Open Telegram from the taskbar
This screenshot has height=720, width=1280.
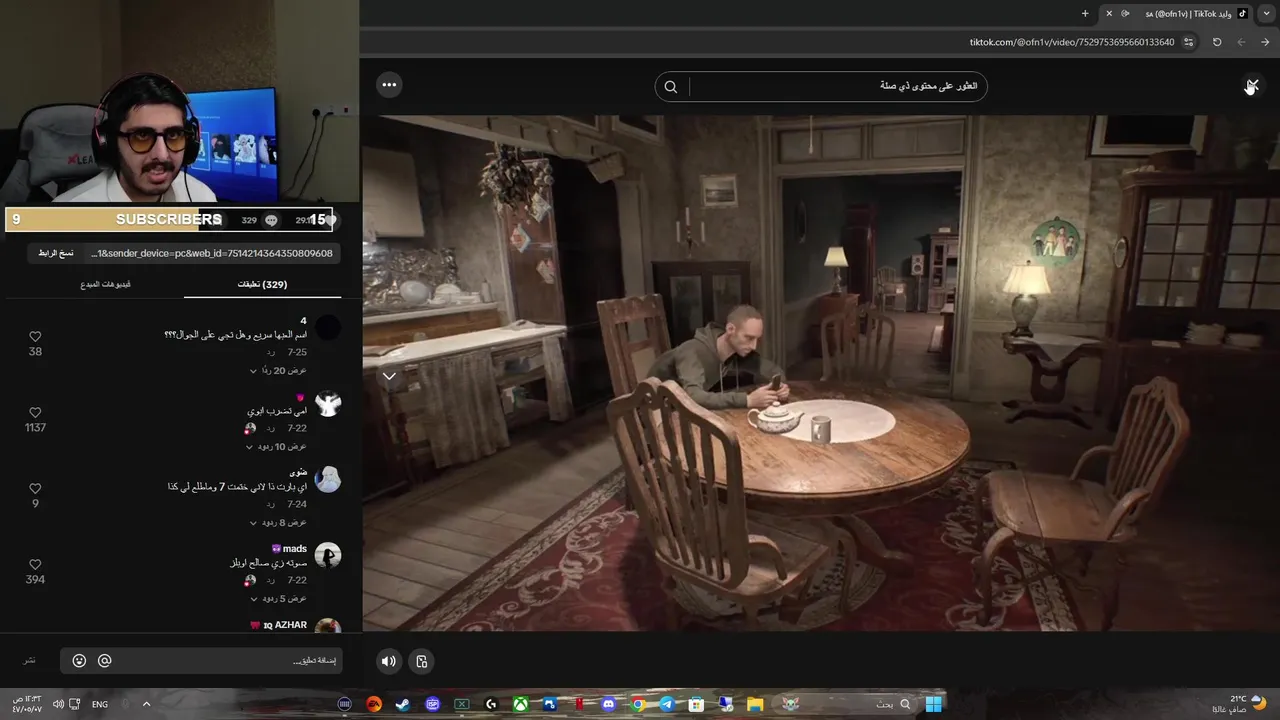click(667, 704)
